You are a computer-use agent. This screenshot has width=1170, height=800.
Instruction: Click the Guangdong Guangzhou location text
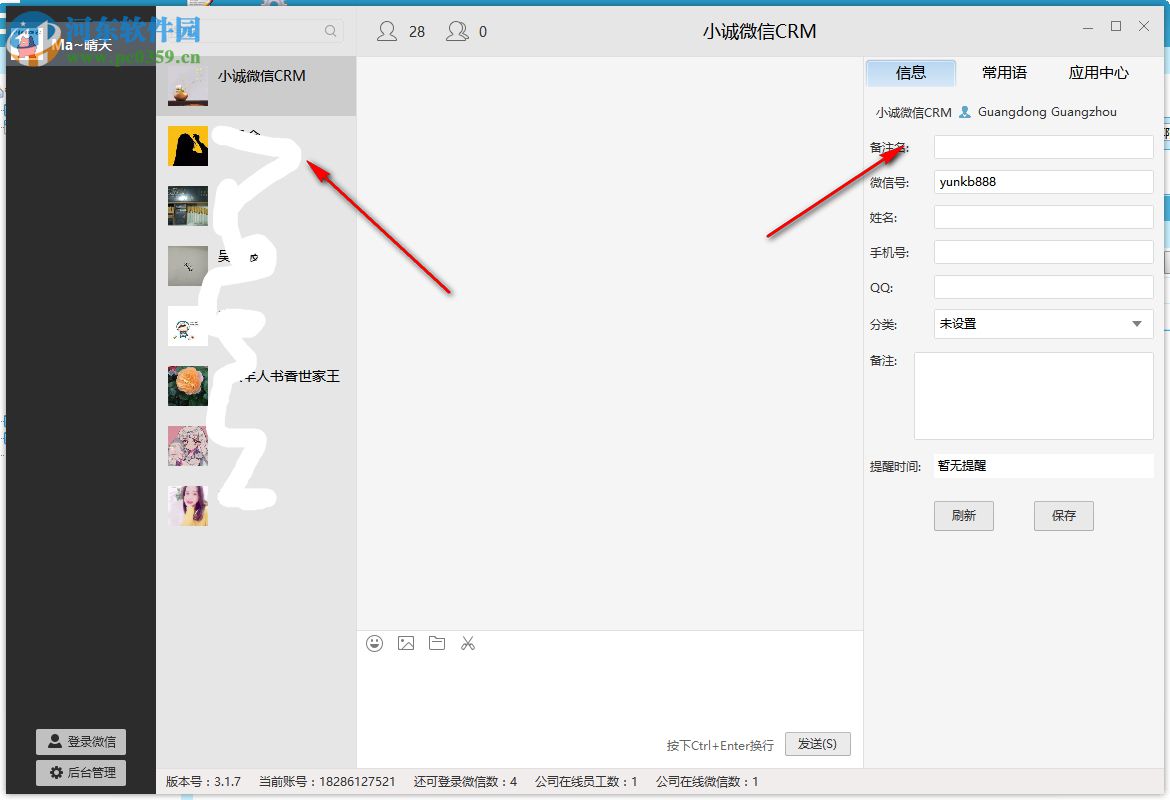click(1047, 112)
